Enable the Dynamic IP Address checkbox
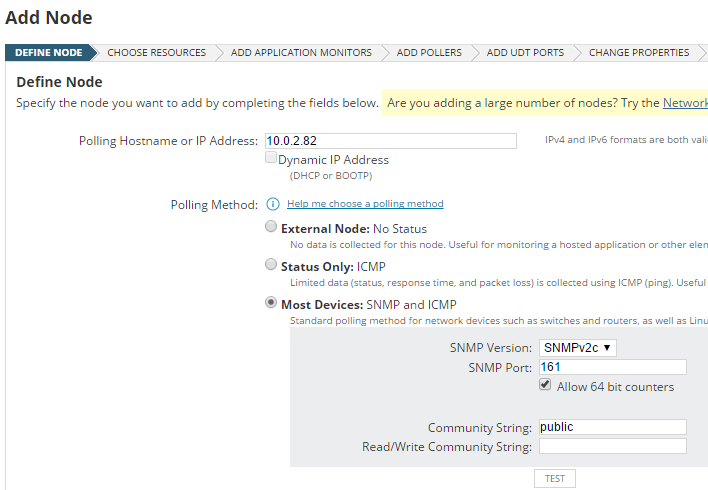The image size is (708, 490). [x=271, y=159]
